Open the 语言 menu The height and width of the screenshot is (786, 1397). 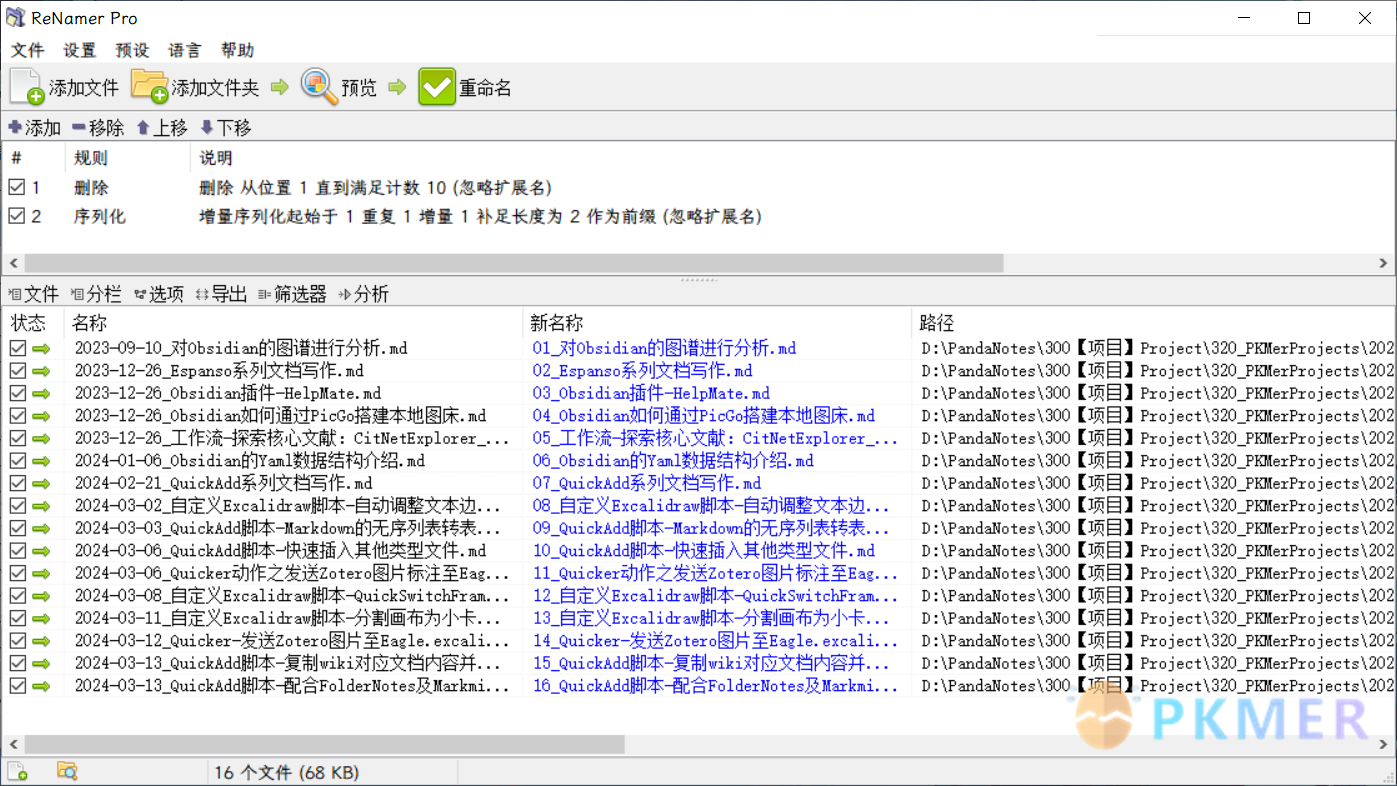pyautogui.click(x=185, y=50)
